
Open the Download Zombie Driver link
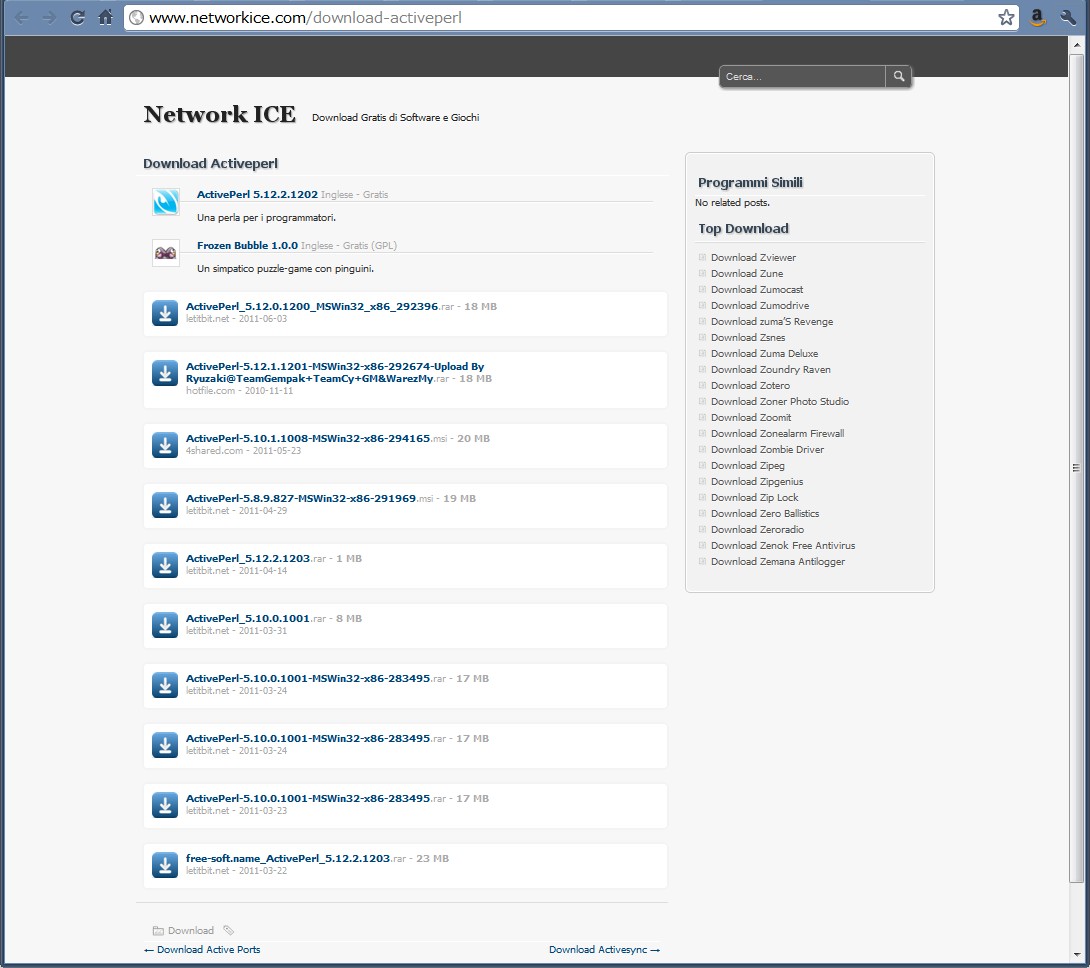click(x=767, y=449)
